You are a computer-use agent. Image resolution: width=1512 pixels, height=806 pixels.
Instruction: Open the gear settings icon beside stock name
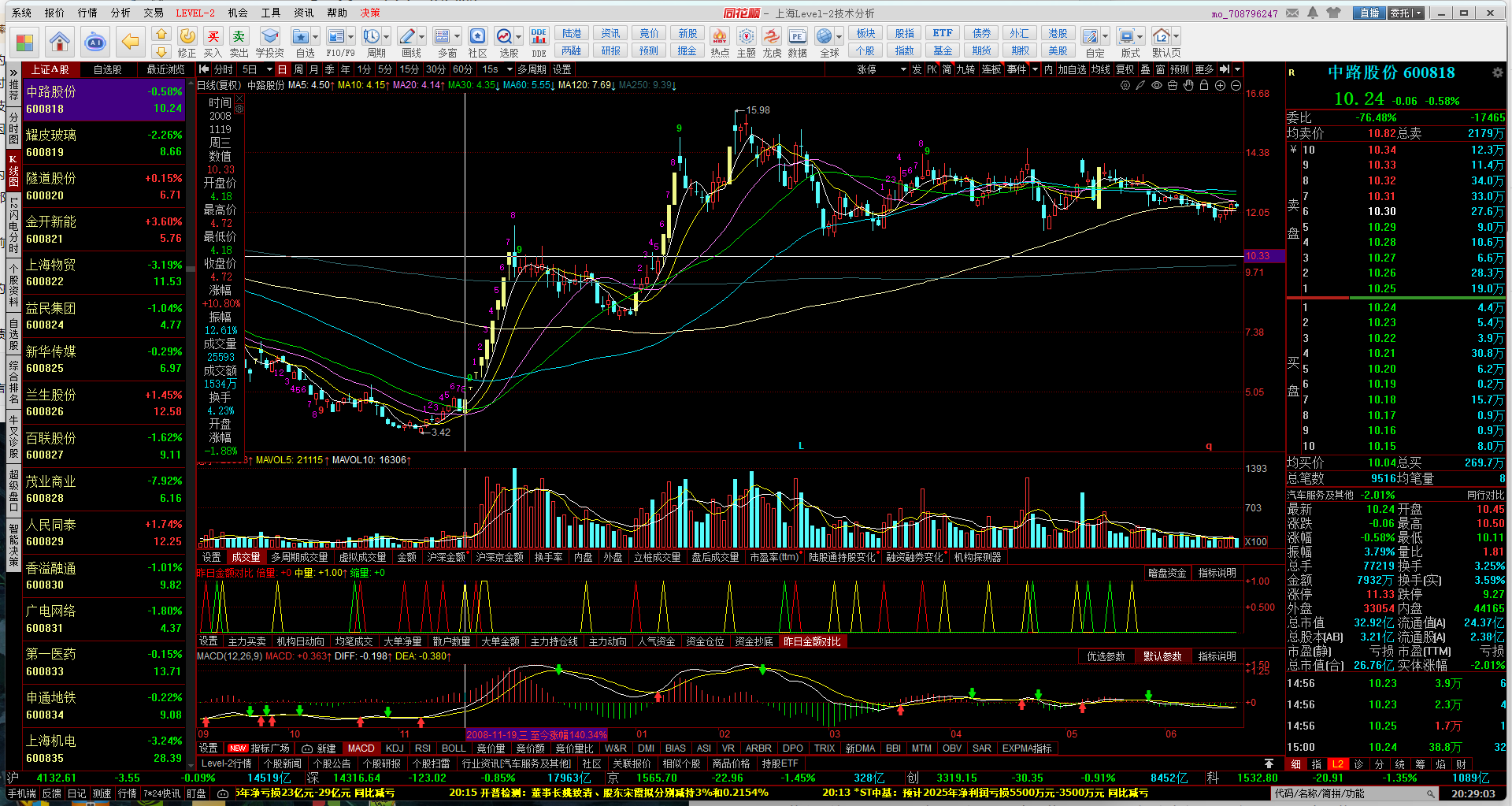click(1497, 72)
